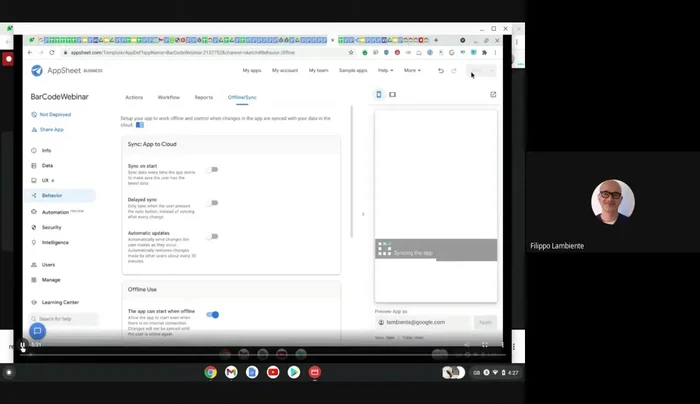
Task: Disable 'The app can start when offline'
Action: [212, 315]
